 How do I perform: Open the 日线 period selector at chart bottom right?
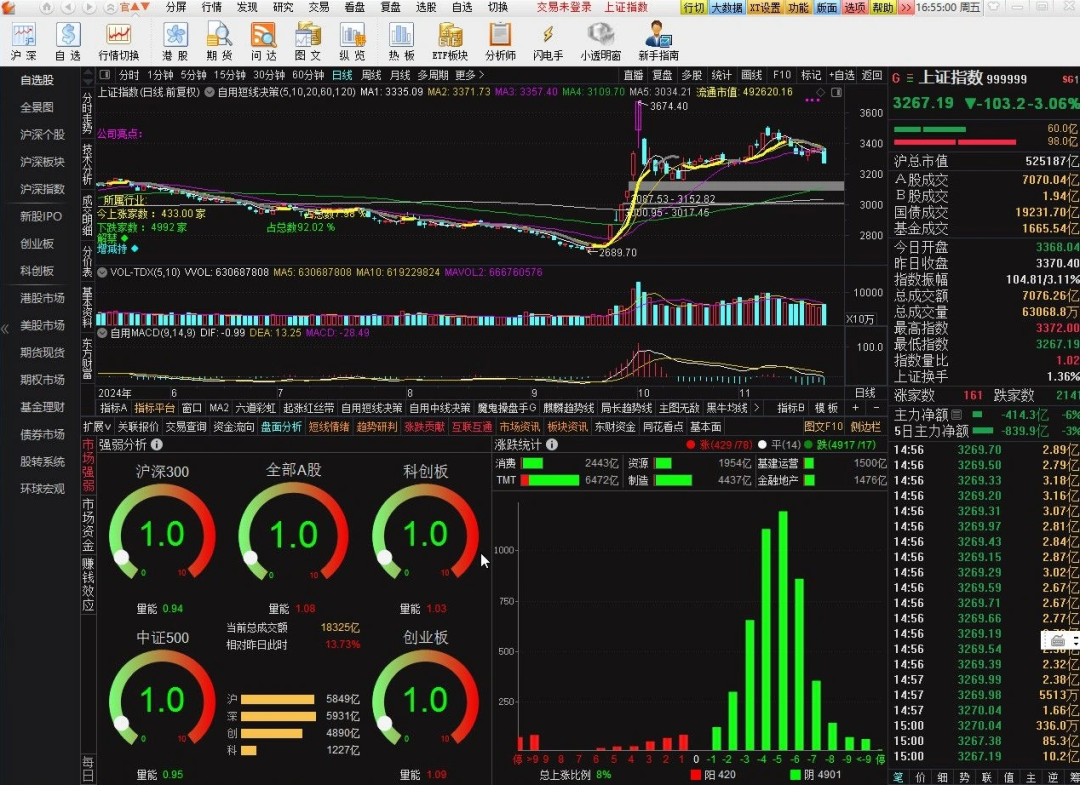864,392
